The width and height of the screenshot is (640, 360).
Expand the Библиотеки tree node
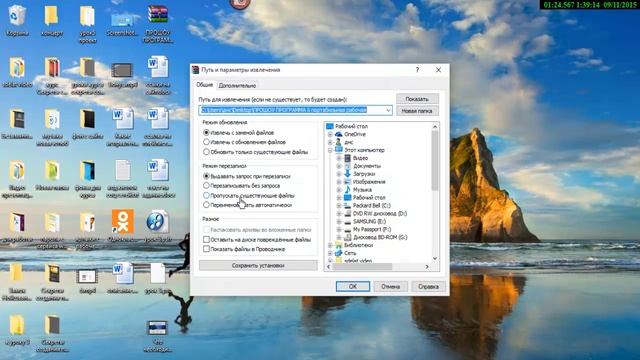(x=330, y=245)
